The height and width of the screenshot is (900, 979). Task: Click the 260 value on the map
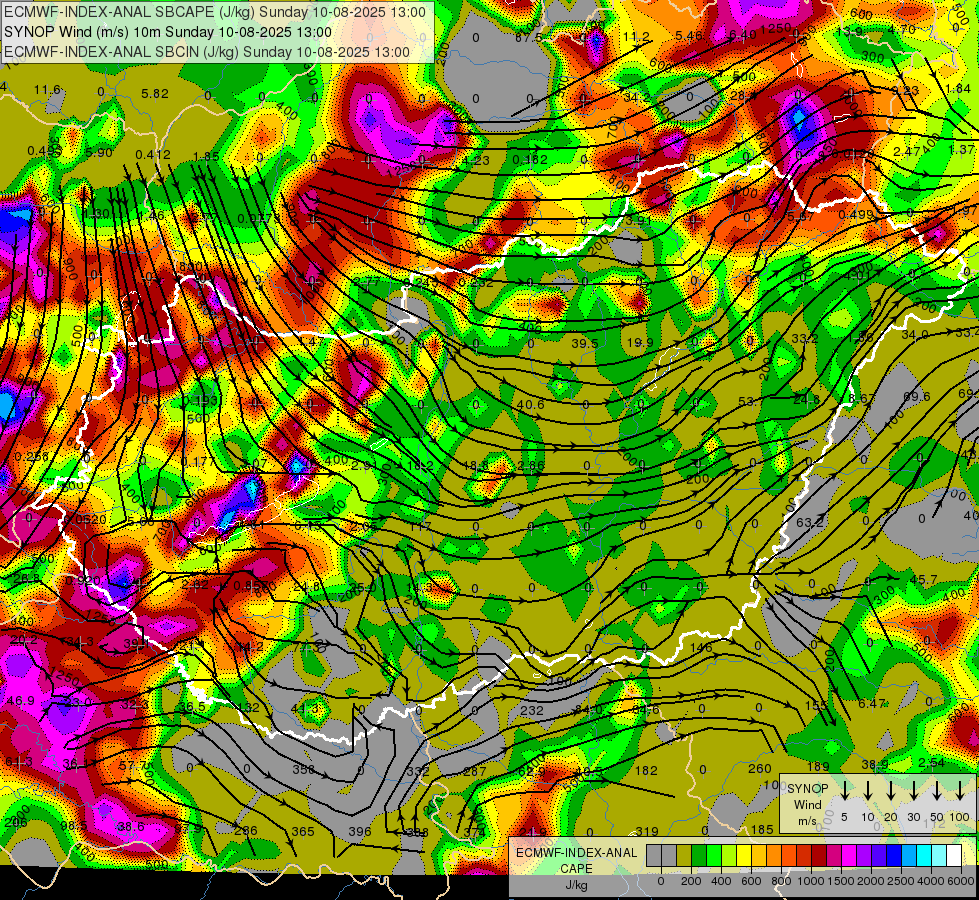(x=760, y=768)
